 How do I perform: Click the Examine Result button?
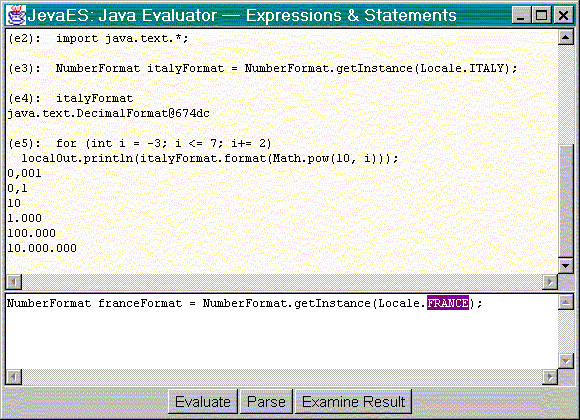(x=353, y=402)
